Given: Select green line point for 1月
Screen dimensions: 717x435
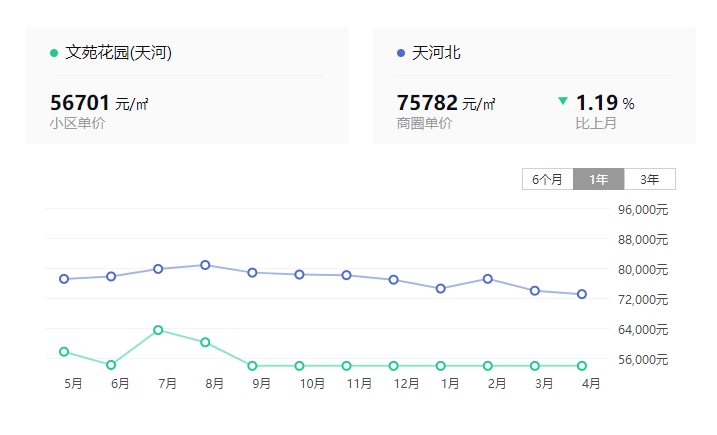Looking at the screenshot, I should click(x=441, y=366).
